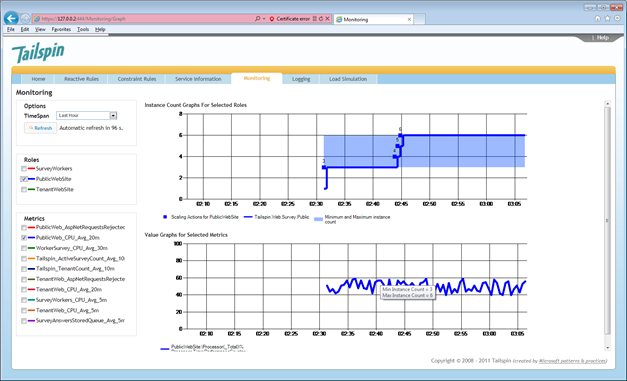Open the TimeSpan Last Hour dropdown
627x381 pixels.
click(x=113, y=116)
